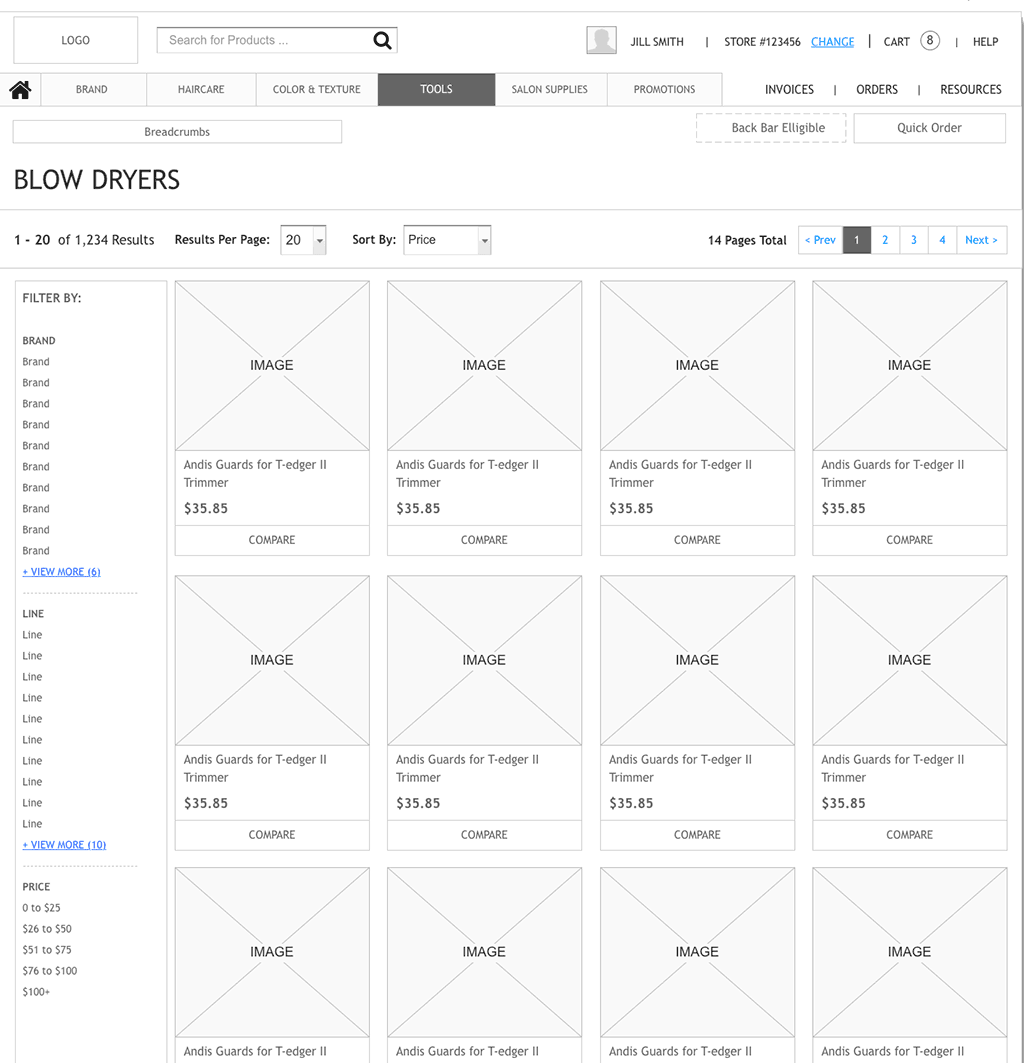Filter by price $51 to $75
Screen dimensions: 1024x1063
point(47,950)
